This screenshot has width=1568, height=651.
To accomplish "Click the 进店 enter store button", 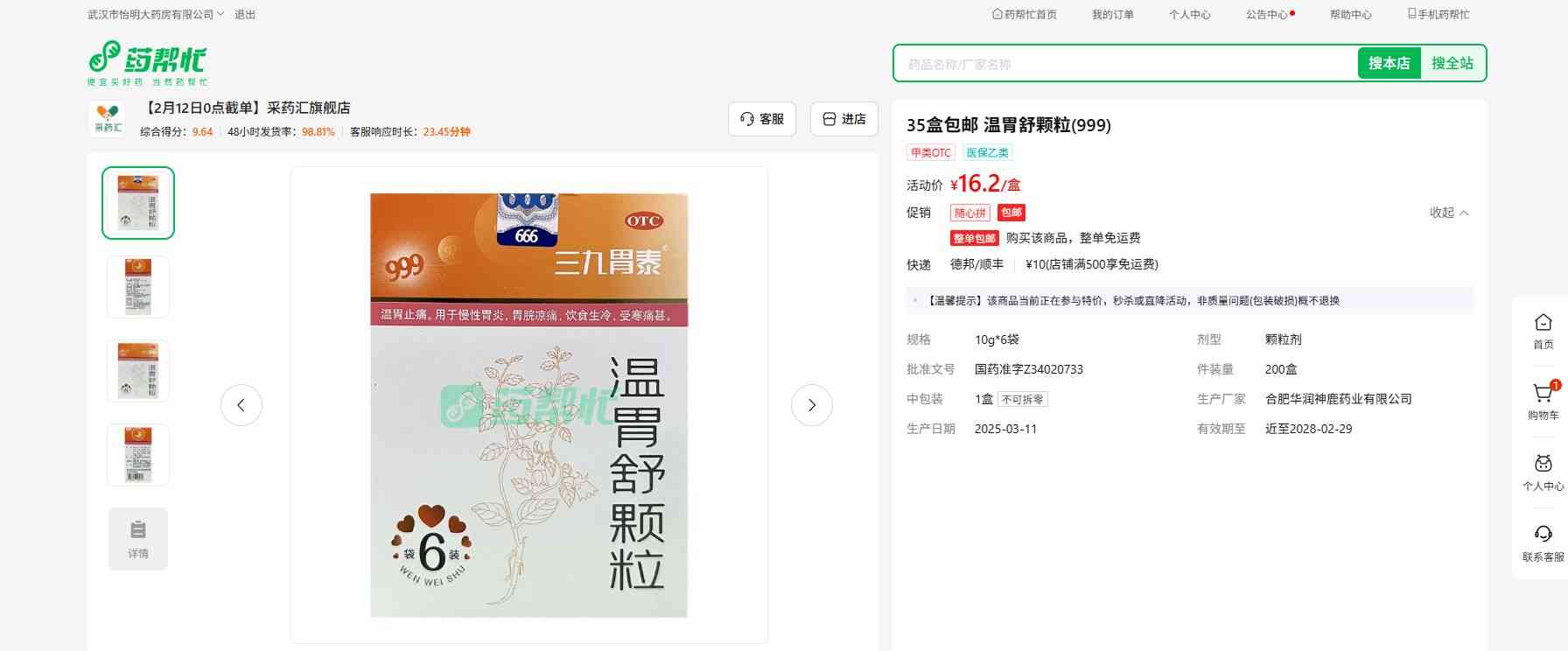I will [844, 119].
